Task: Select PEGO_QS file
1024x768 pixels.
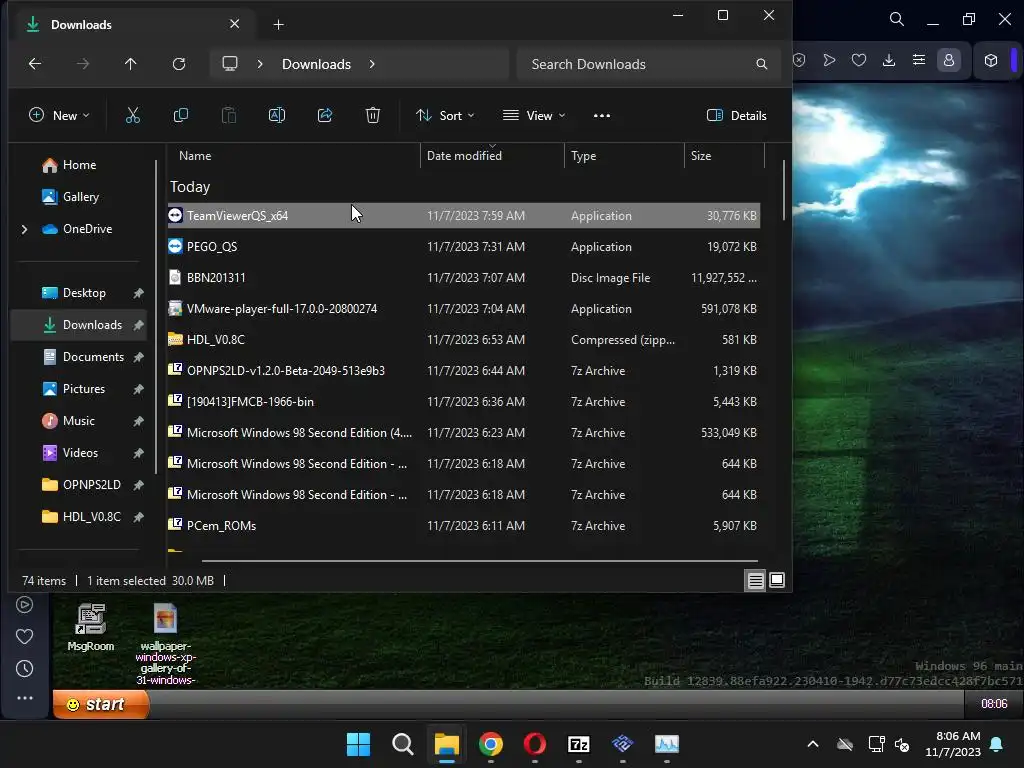Action: click(464, 247)
